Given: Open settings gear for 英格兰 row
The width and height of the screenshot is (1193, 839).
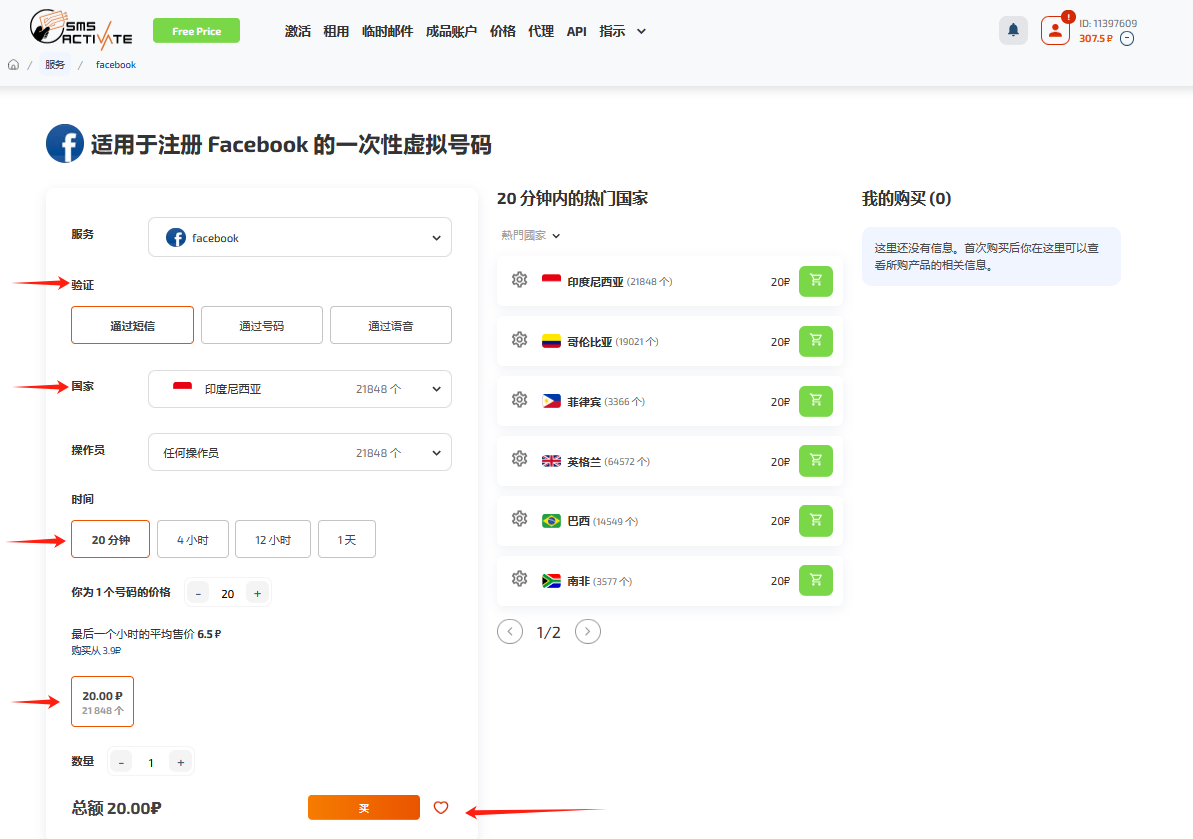Looking at the screenshot, I should (519, 459).
